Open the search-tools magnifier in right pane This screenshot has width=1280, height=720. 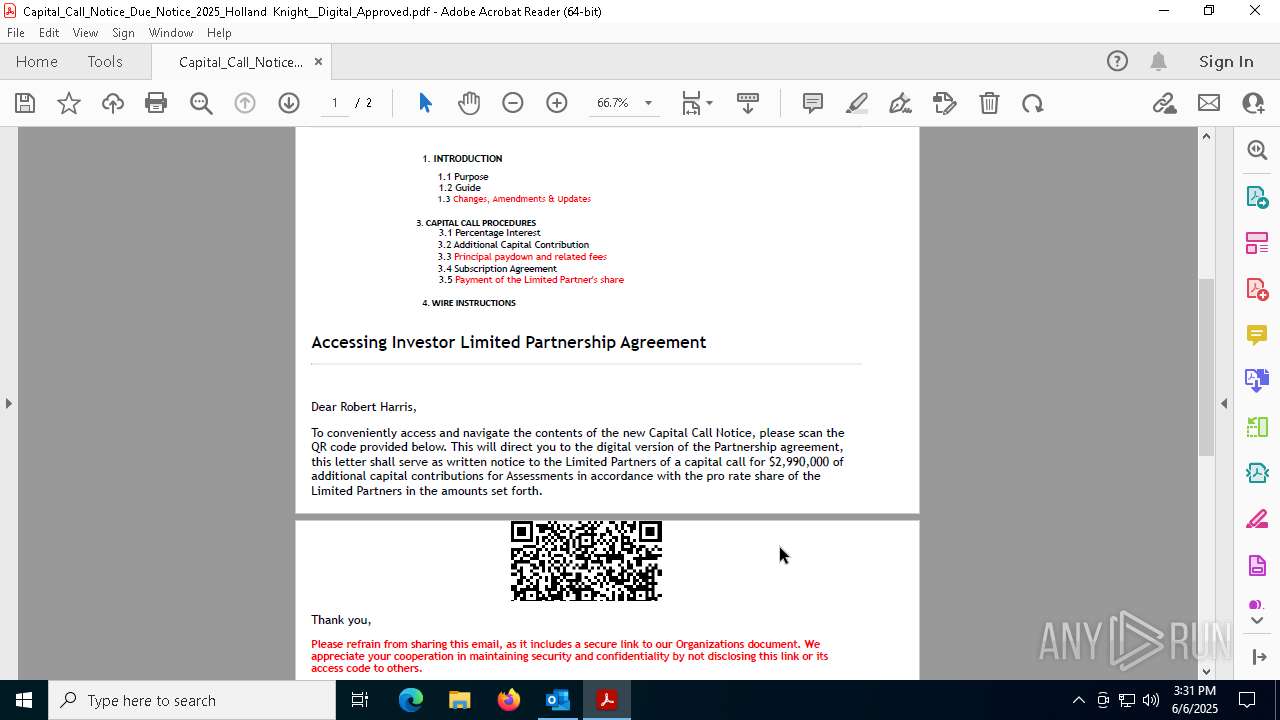tap(1257, 150)
